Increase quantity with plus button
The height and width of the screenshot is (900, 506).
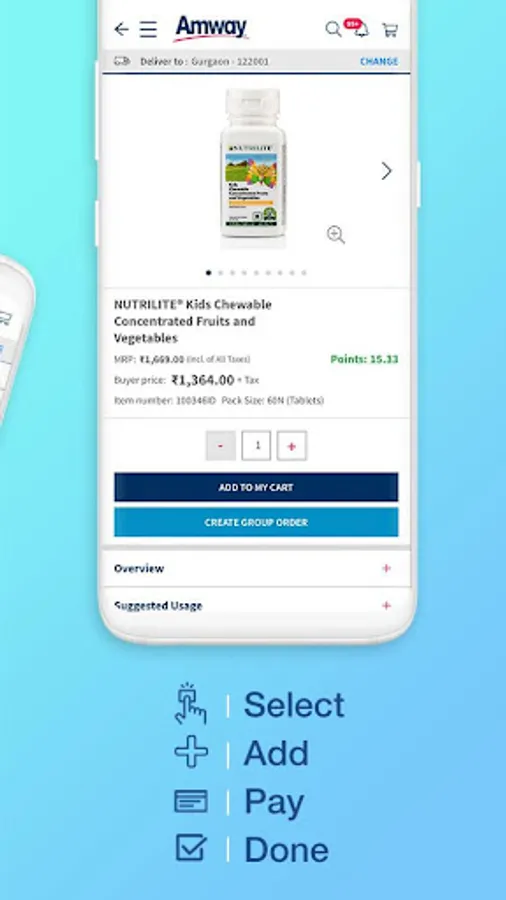(291, 446)
